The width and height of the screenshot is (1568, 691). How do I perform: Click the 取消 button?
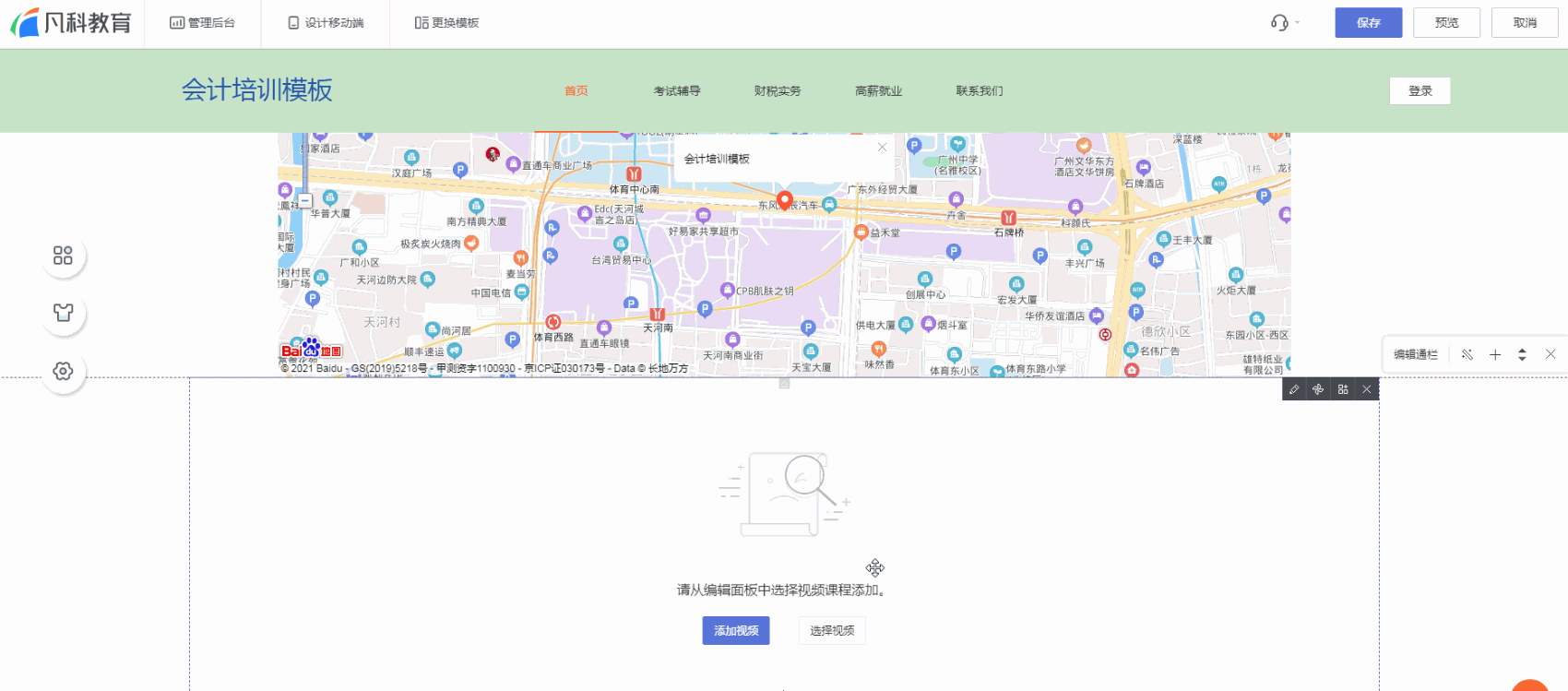coord(1525,23)
